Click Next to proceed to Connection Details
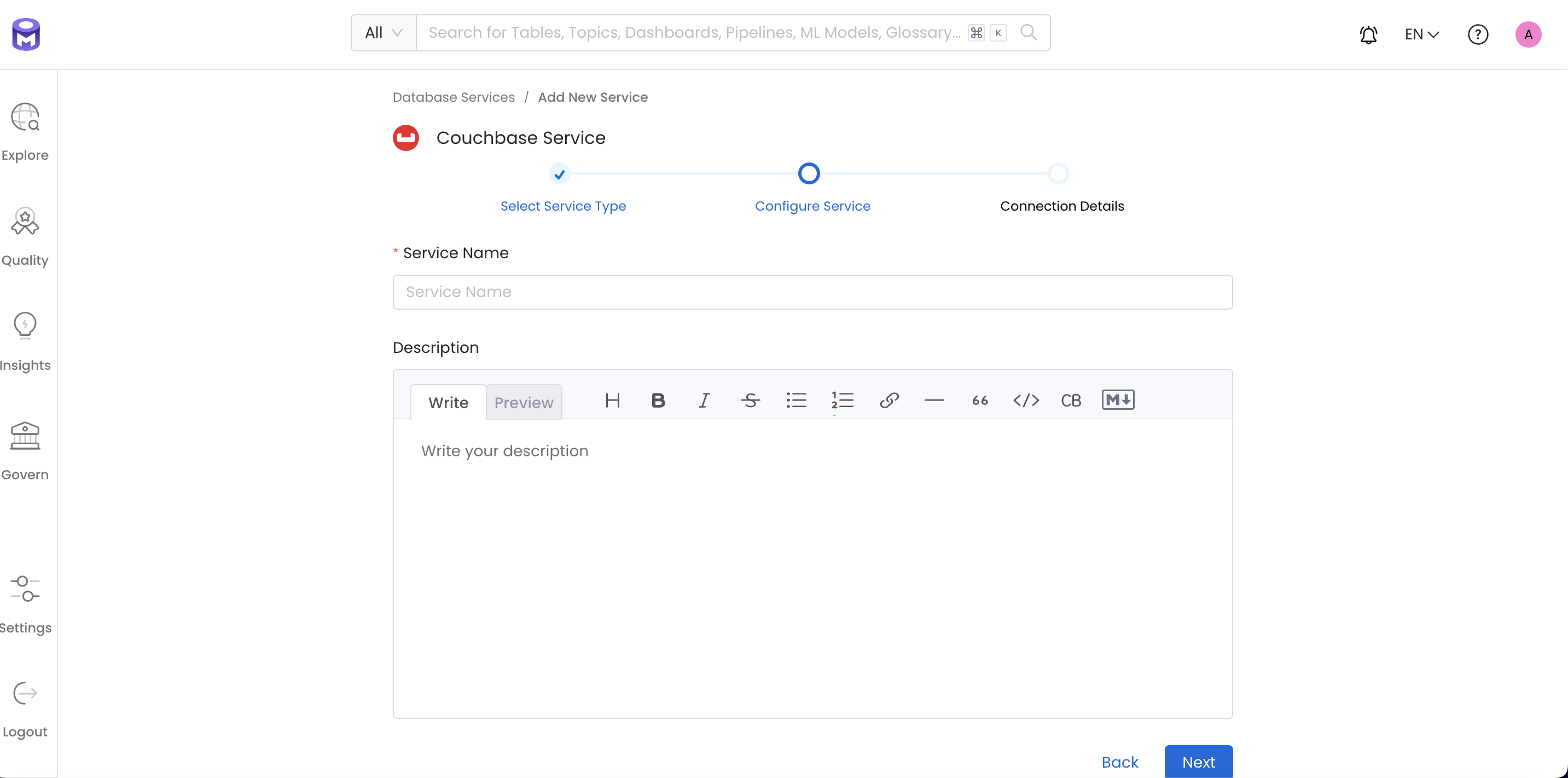Image resolution: width=1568 pixels, height=778 pixels. tap(1199, 762)
